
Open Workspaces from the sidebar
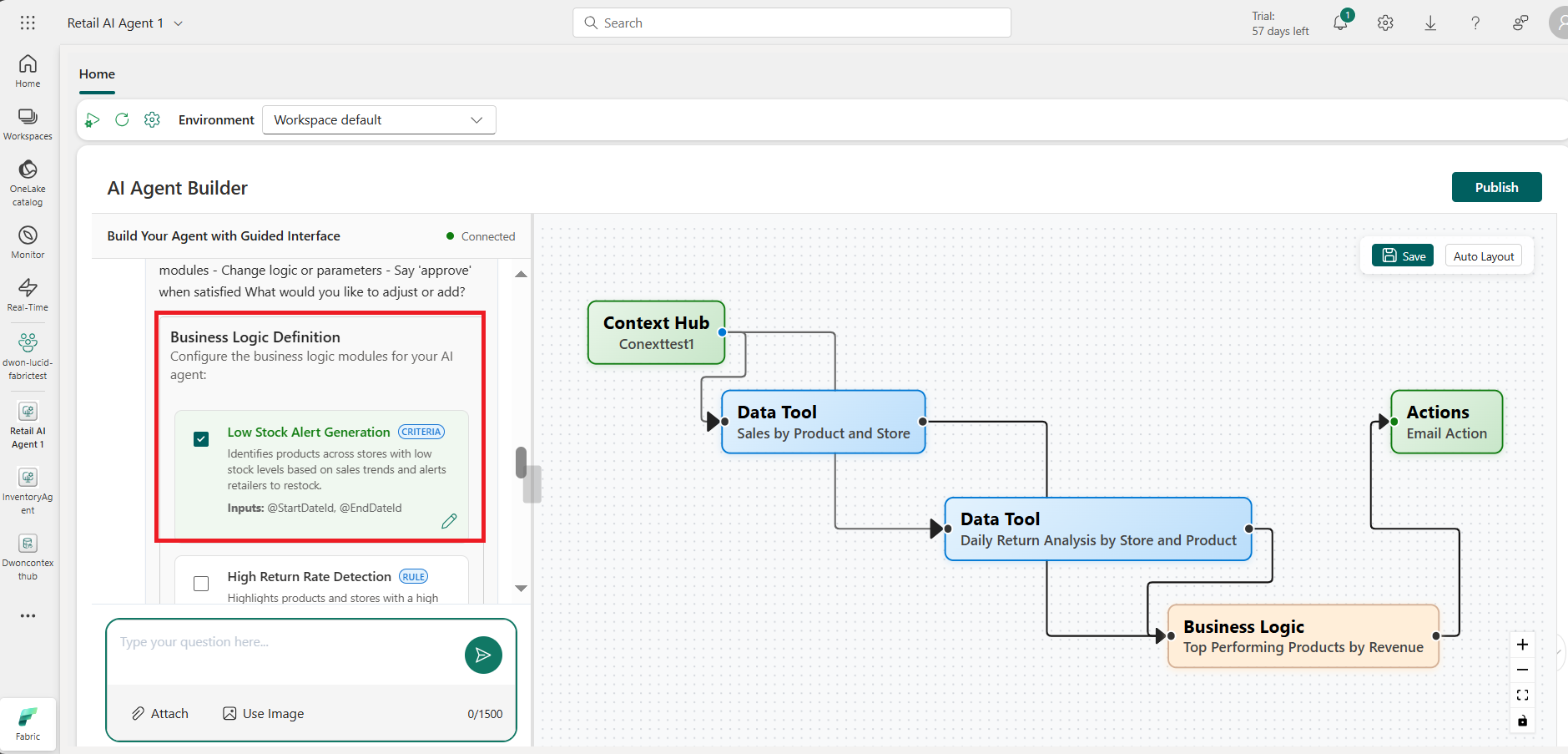(28, 124)
